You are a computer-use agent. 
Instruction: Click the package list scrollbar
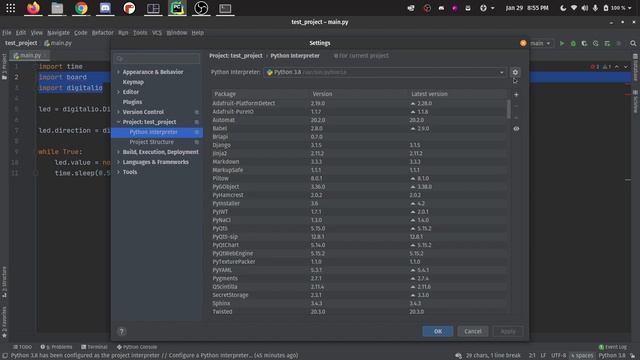tap(509, 109)
